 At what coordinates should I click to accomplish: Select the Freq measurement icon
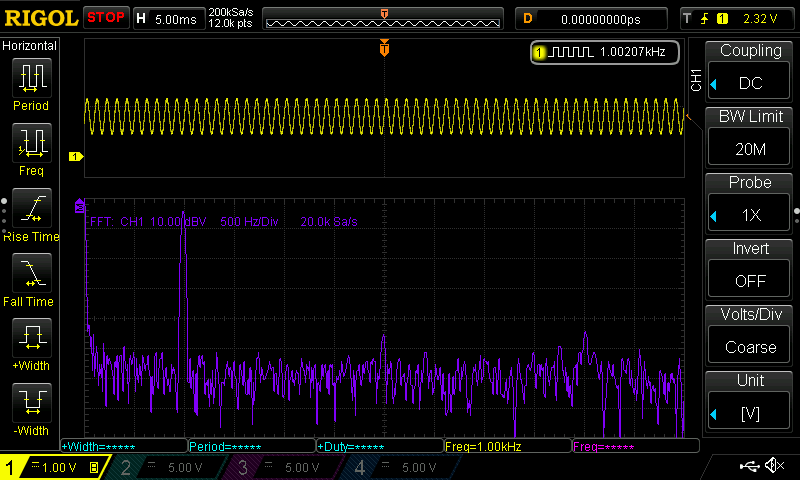30,143
